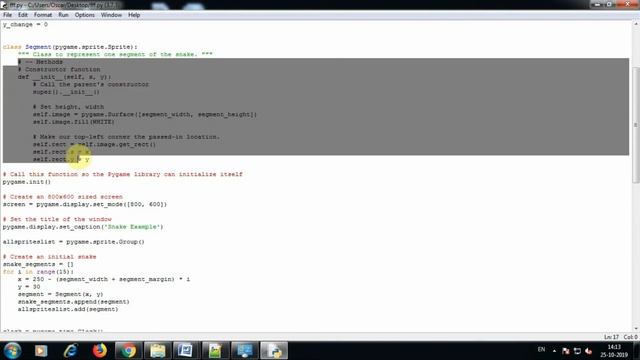Click the 'Col: 0' status indicator
Viewport: 640px width, 360px height.
click(x=630, y=337)
